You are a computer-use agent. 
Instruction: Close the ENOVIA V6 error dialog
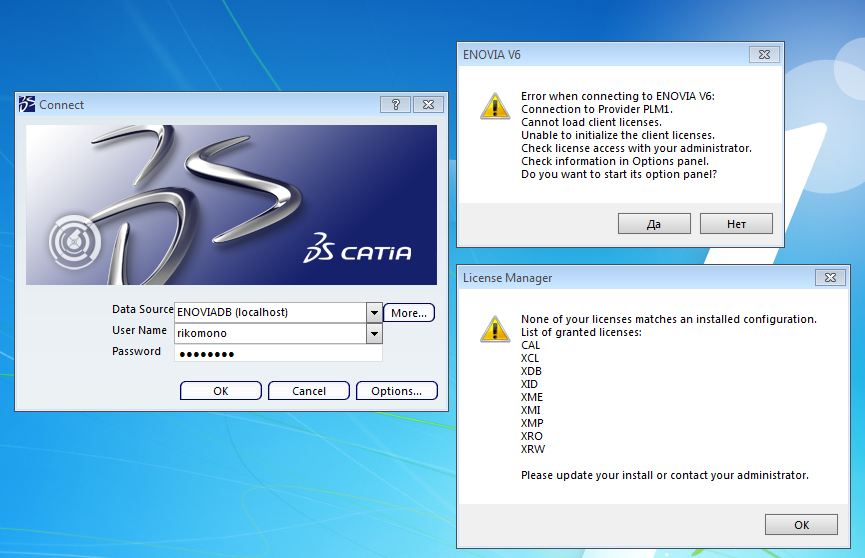(763, 54)
